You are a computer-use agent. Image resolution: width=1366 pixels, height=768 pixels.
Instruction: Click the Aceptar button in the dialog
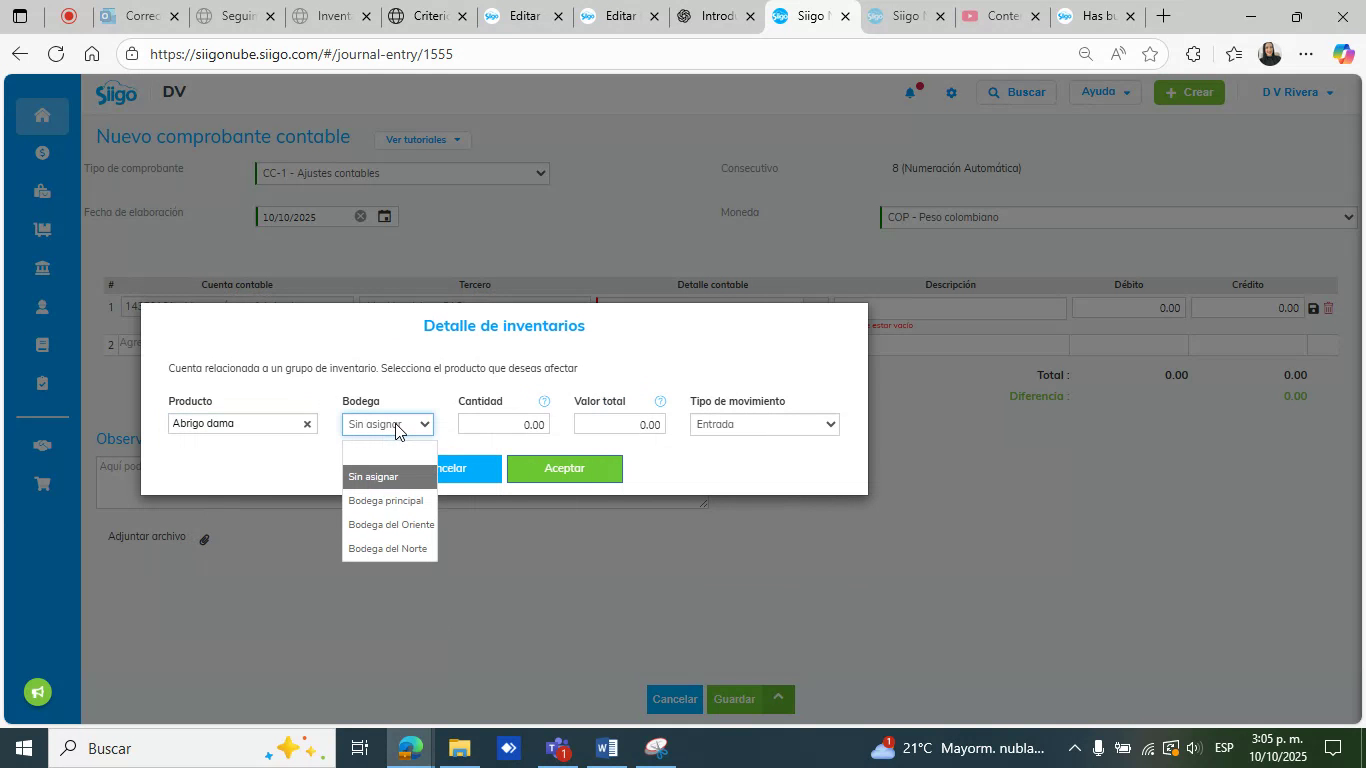(x=564, y=468)
